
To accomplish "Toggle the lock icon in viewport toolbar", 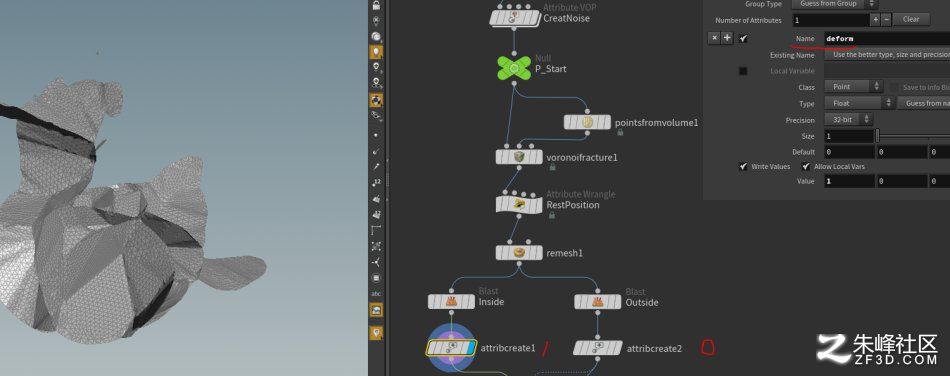I will (376, 5).
